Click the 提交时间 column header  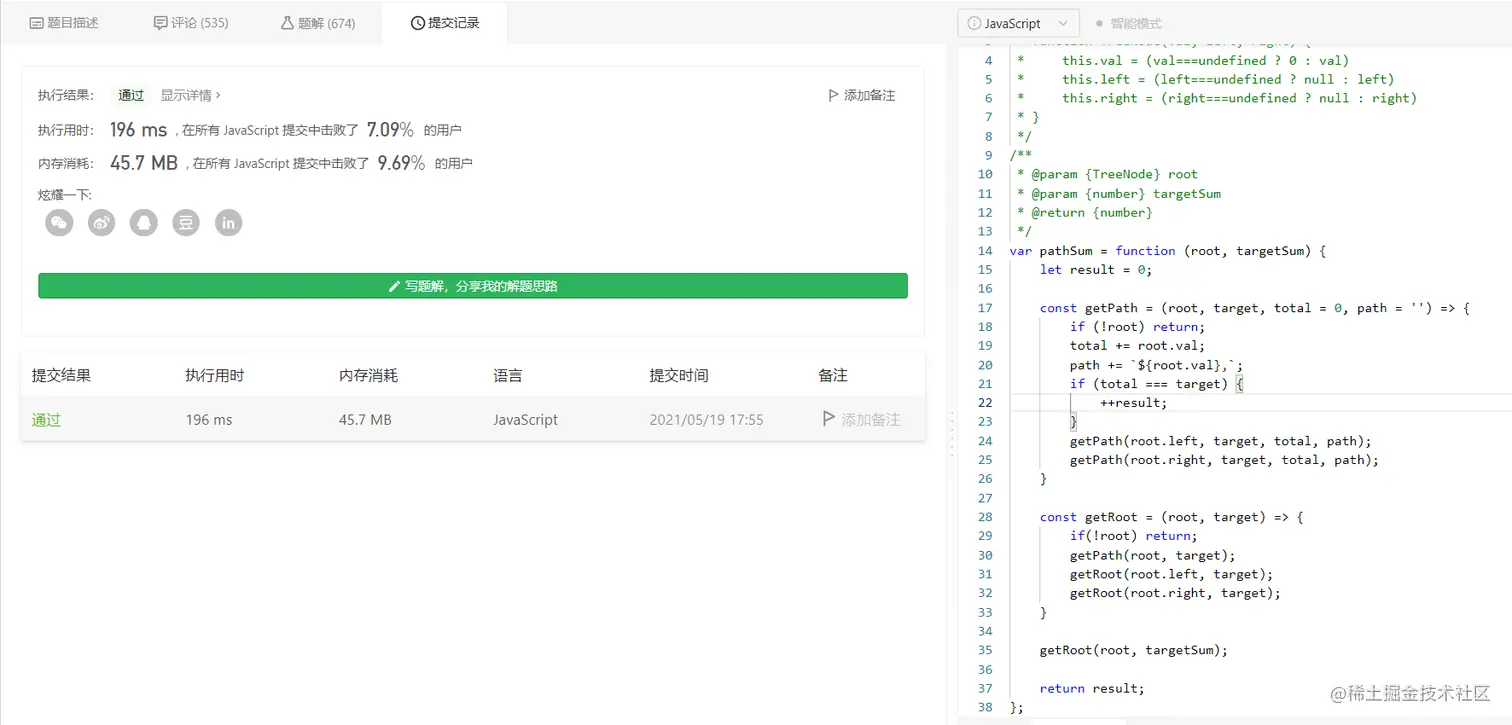679,375
